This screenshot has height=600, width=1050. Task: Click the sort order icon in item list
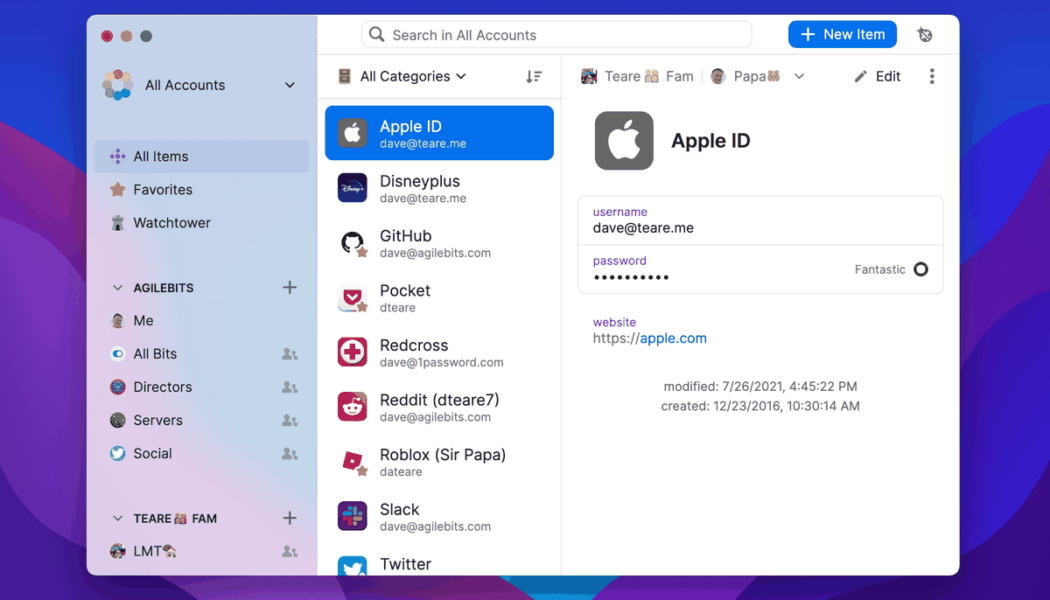click(534, 77)
